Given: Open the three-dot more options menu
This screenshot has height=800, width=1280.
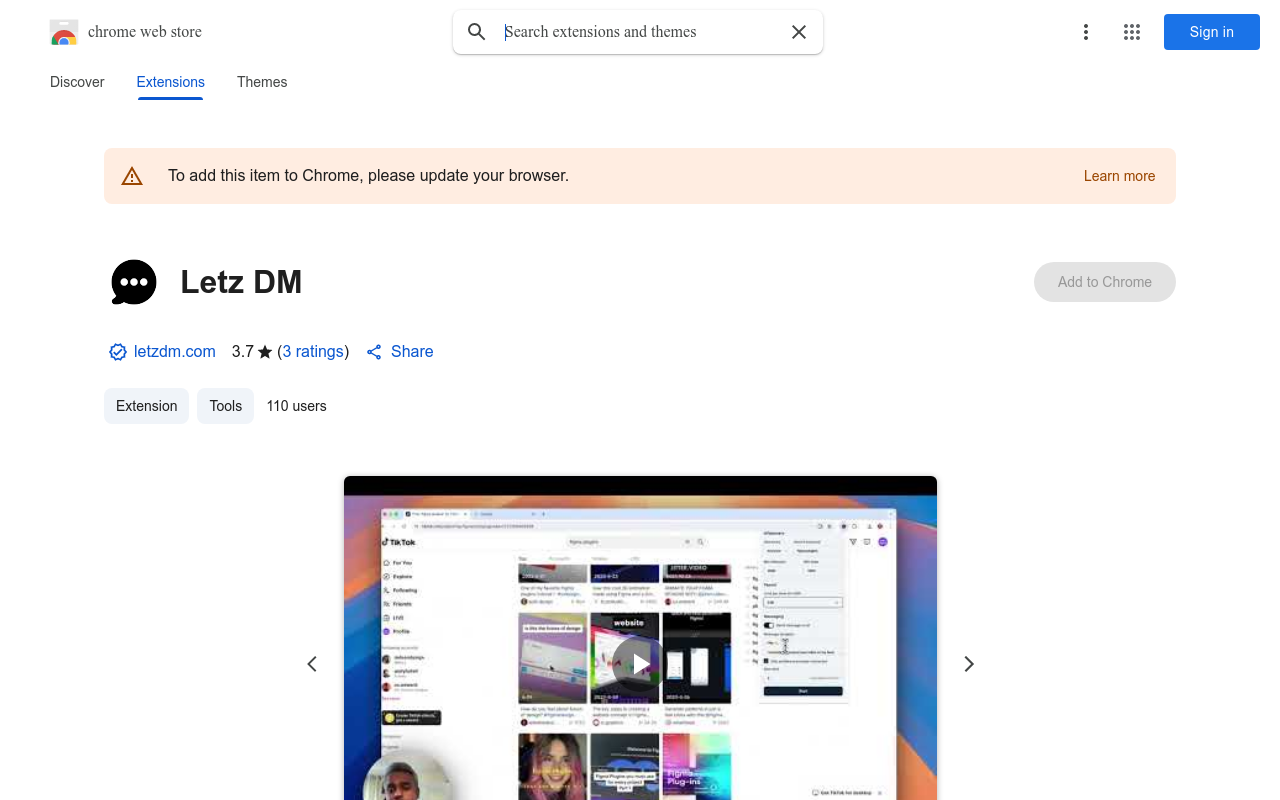Looking at the screenshot, I should tap(1086, 32).
